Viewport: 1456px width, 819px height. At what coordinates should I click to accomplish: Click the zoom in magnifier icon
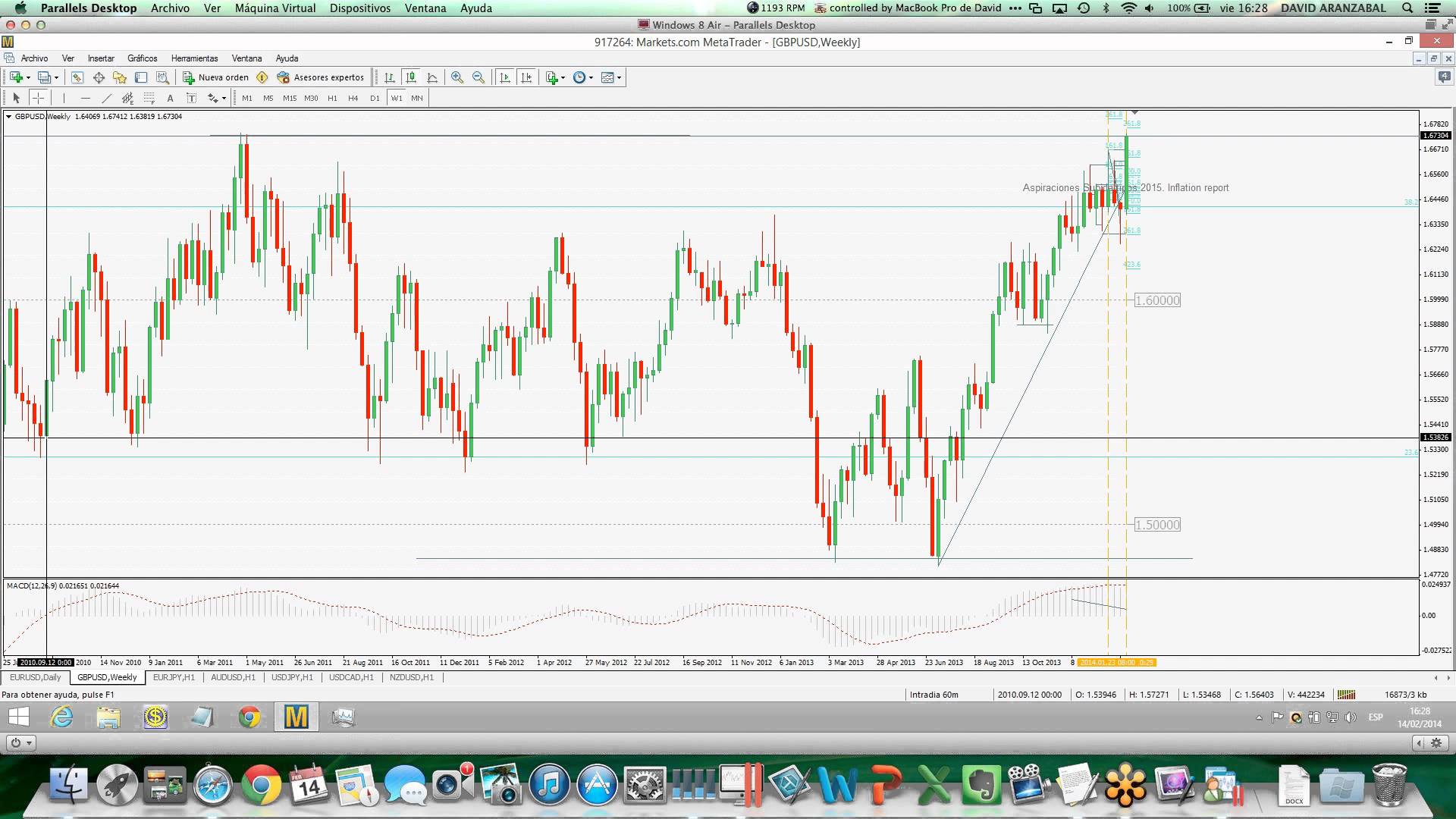457,77
